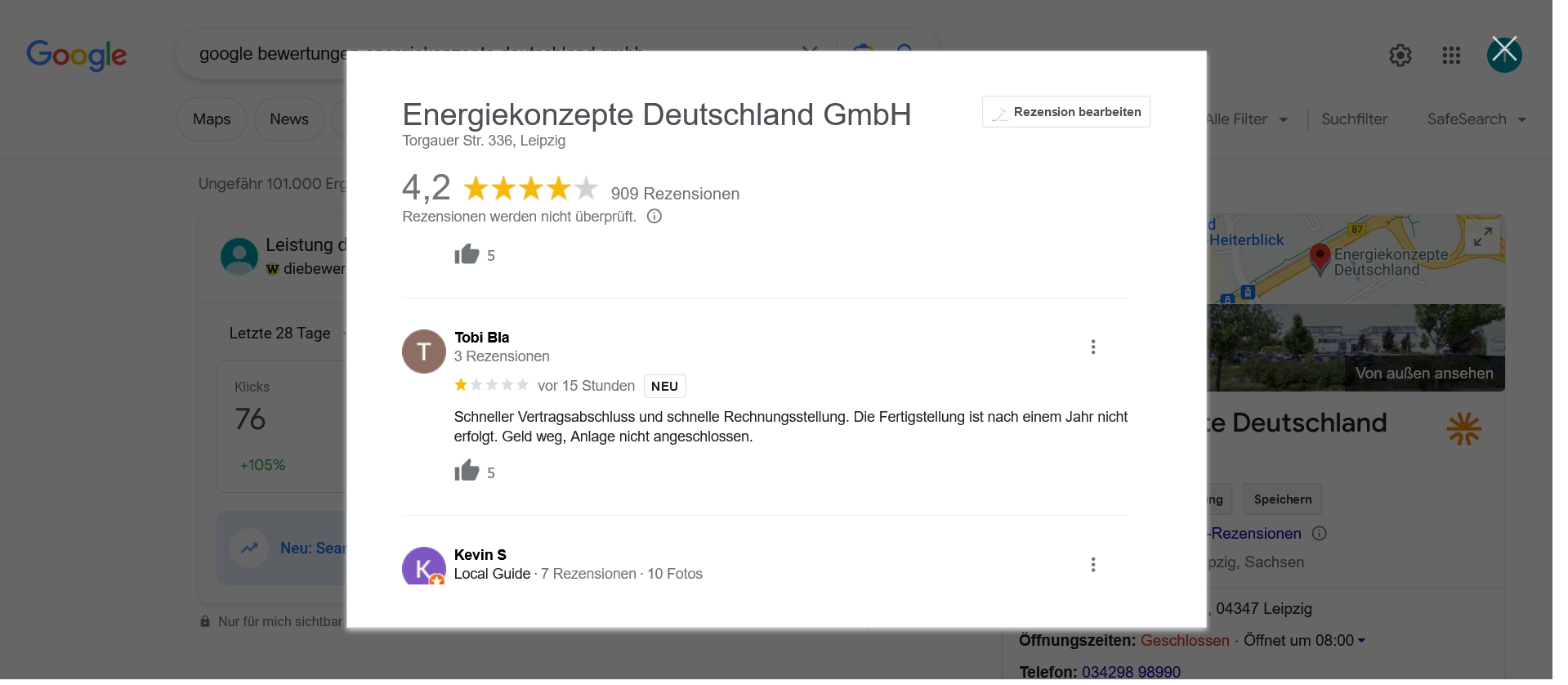Expand the map to fullscreen

pos(1482,236)
